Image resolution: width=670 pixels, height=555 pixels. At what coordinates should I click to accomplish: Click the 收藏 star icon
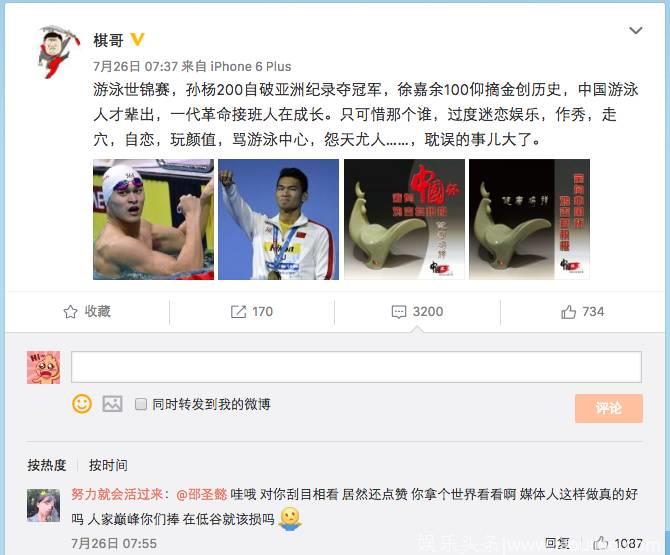pos(71,311)
